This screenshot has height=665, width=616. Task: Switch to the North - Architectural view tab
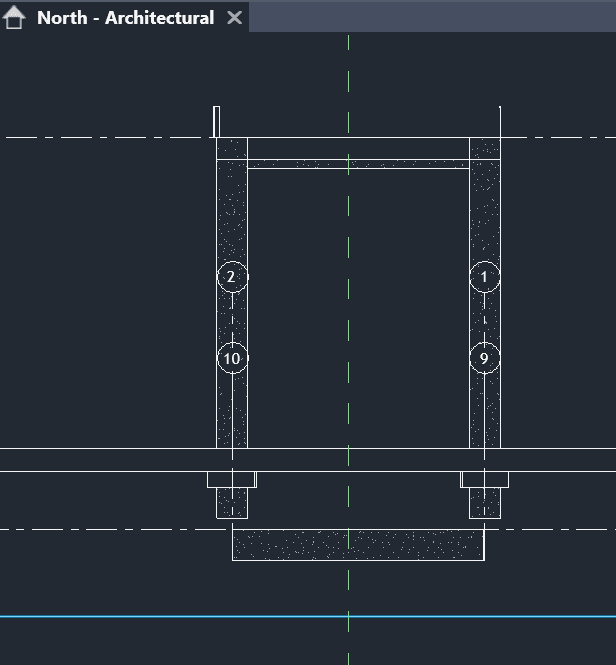(124, 18)
